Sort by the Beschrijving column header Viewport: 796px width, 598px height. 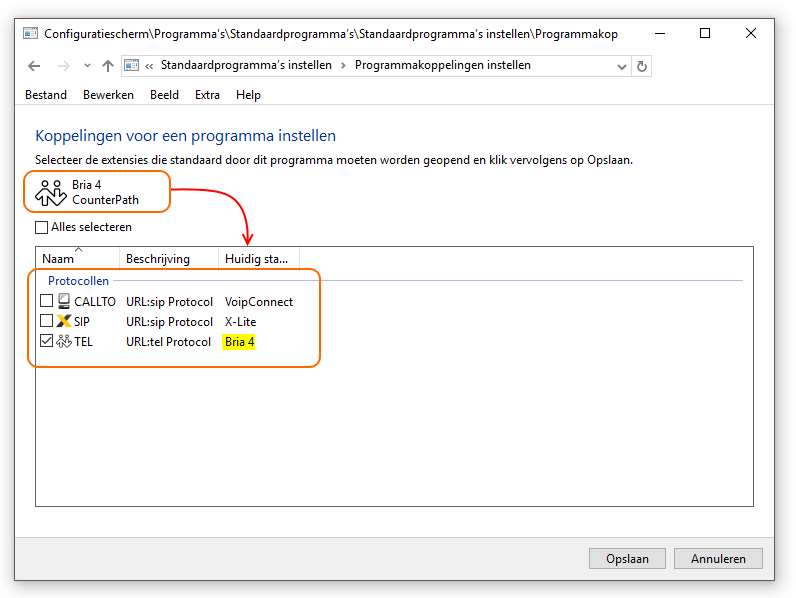(x=169, y=259)
